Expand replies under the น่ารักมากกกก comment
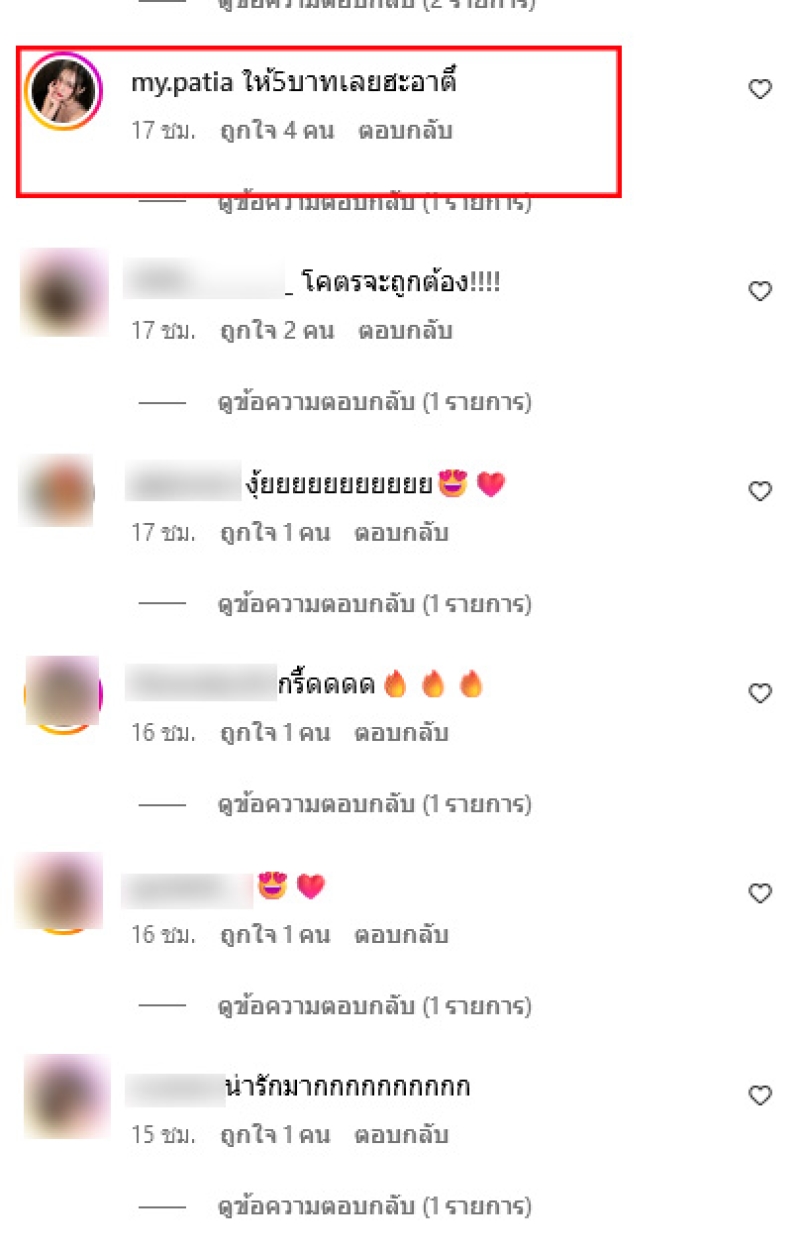 [x=375, y=1206]
